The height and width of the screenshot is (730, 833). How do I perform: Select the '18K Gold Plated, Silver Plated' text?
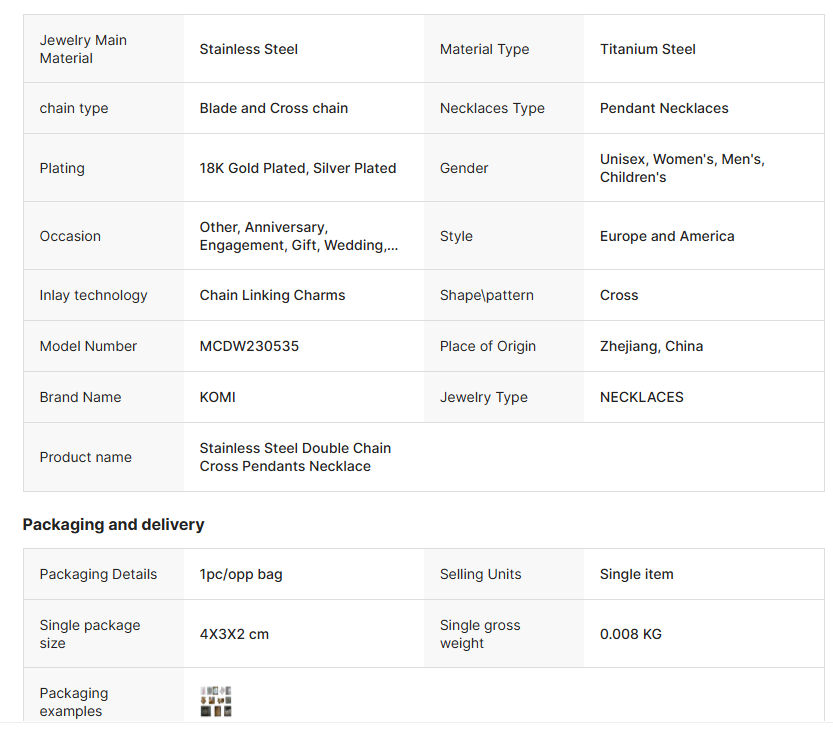click(x=297, y=168)
